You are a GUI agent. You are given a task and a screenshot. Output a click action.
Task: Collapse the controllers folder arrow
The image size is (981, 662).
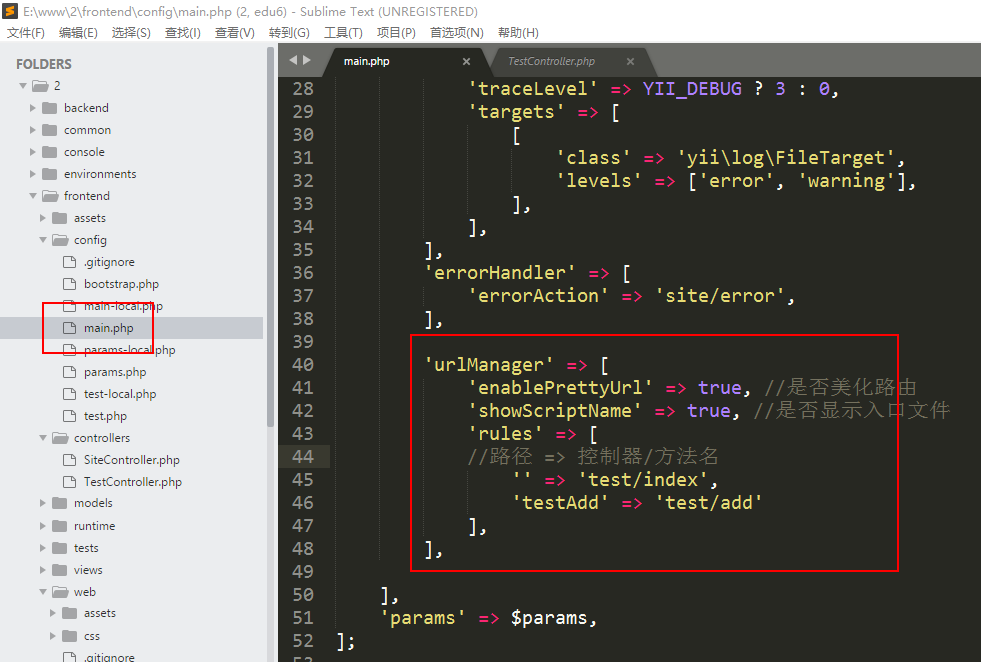tap(43, 438)
